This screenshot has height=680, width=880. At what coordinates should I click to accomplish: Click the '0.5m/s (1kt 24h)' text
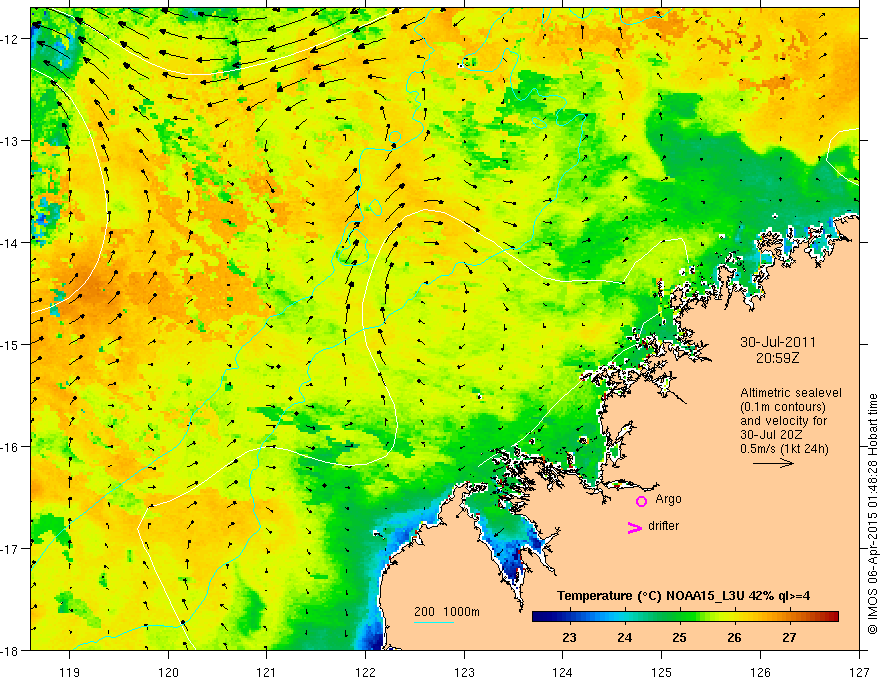(785, 449)
